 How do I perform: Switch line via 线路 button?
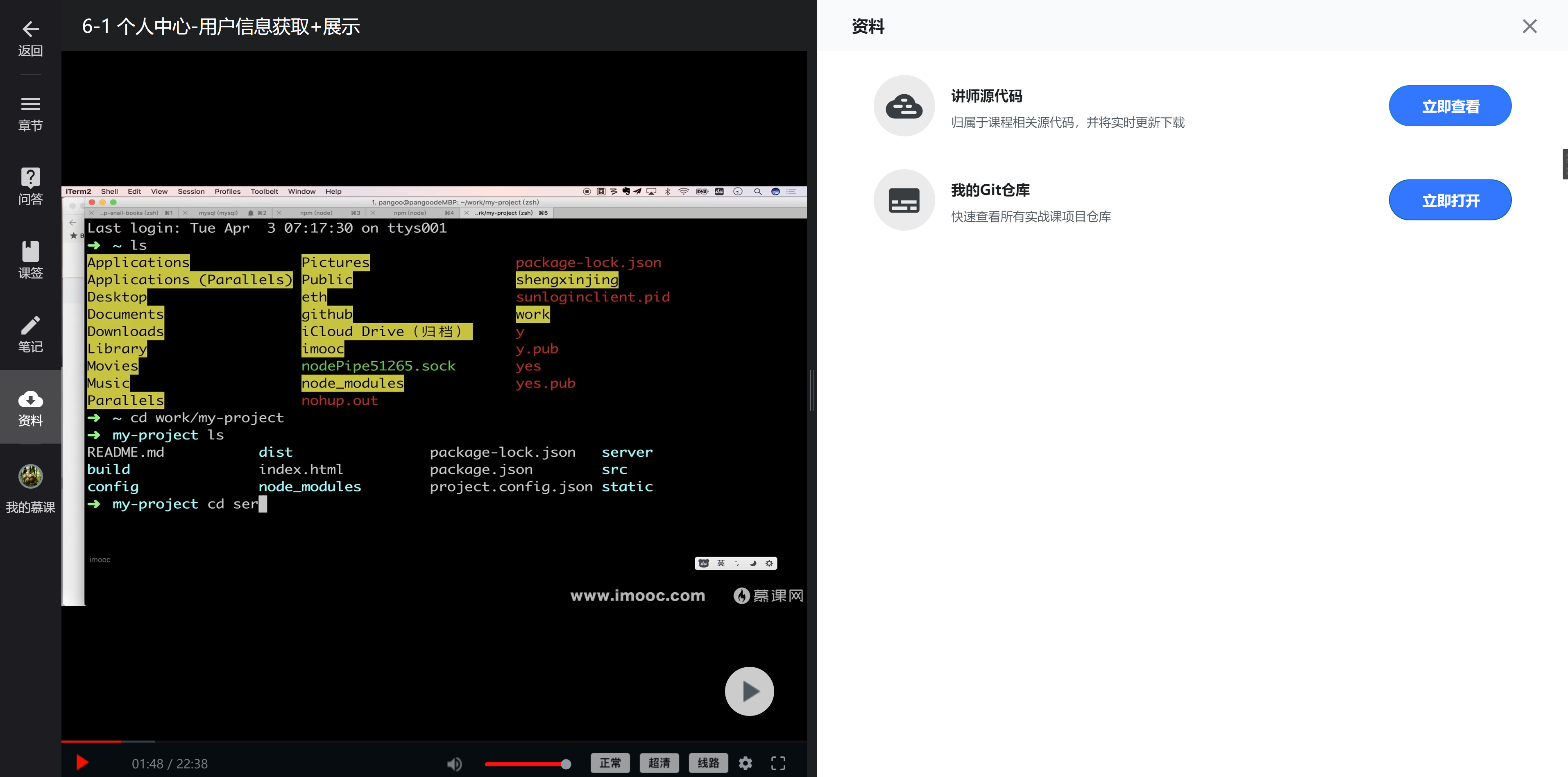[x=708, y=763]
